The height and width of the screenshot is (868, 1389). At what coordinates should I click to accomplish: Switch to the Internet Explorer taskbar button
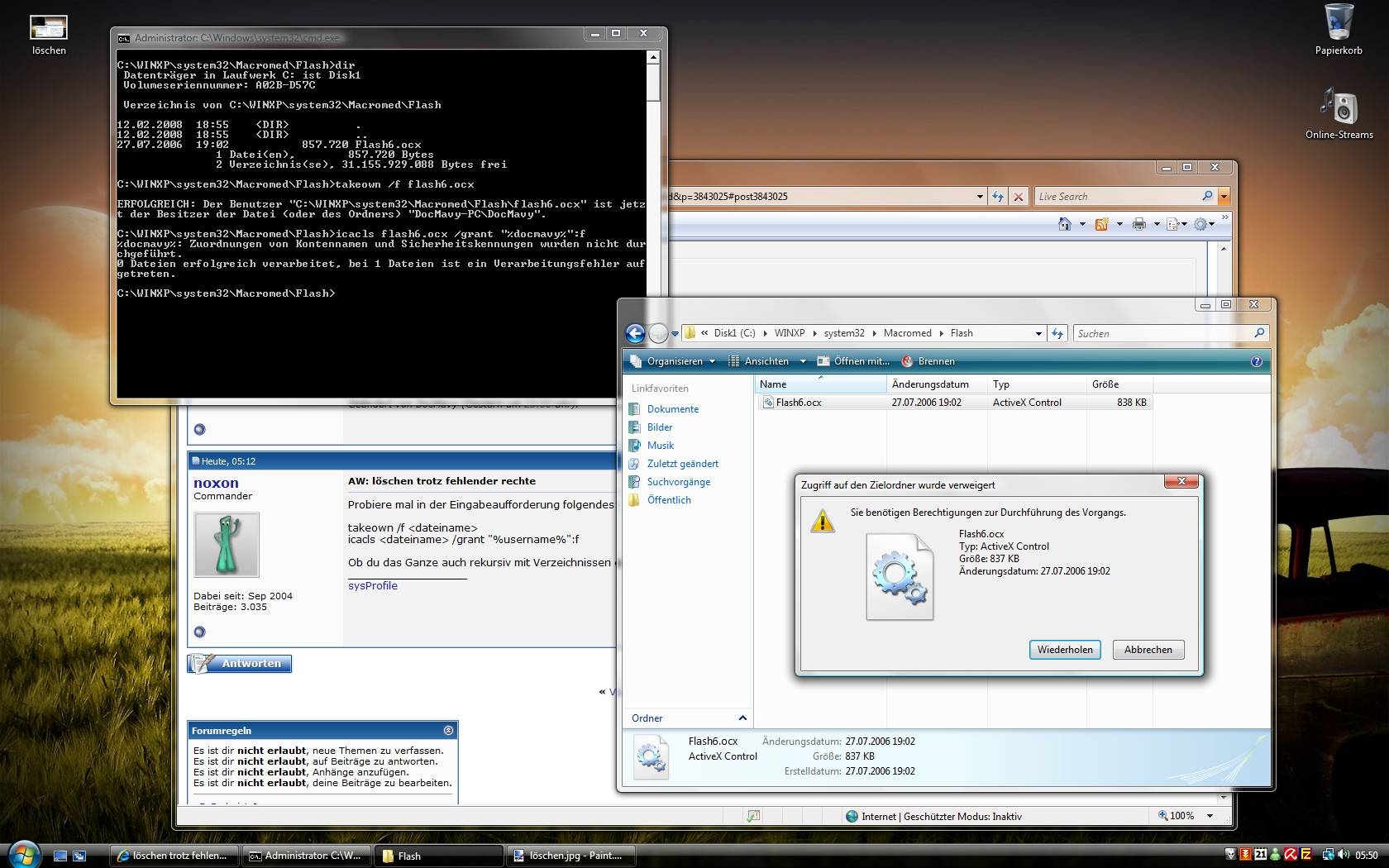(x=174, y=856)
